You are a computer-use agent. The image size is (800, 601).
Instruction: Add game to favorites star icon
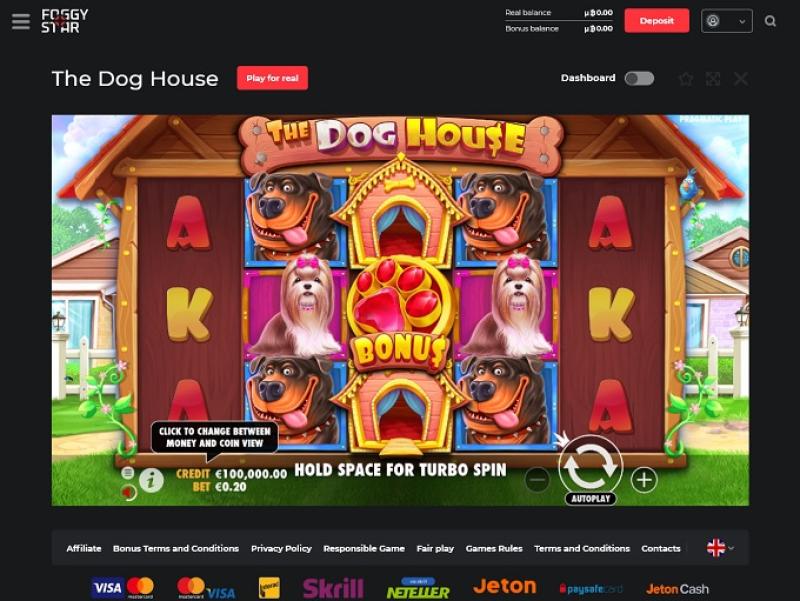[686, 79]
